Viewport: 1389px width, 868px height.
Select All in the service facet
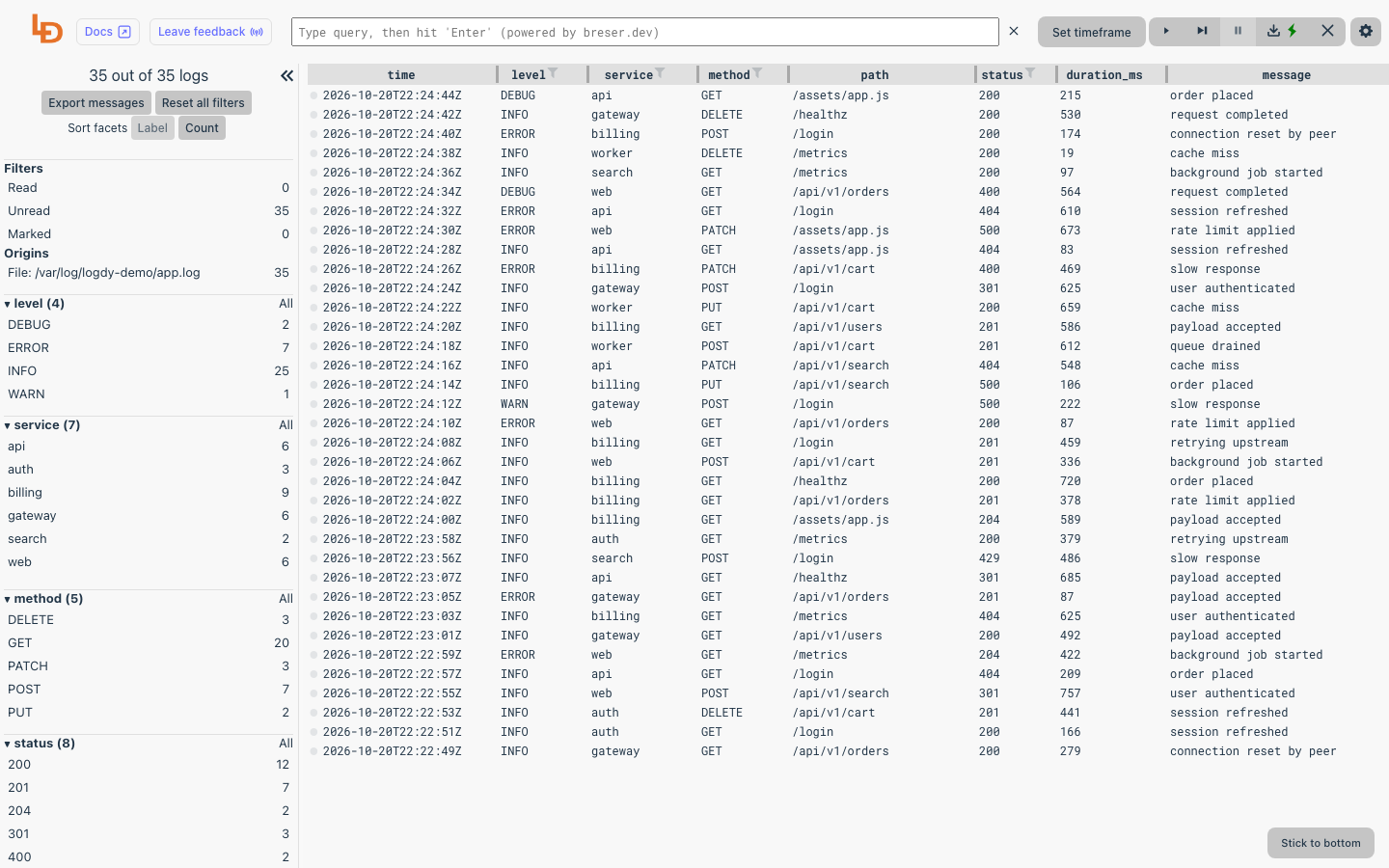pyautogui.click(x=286, y=425)
